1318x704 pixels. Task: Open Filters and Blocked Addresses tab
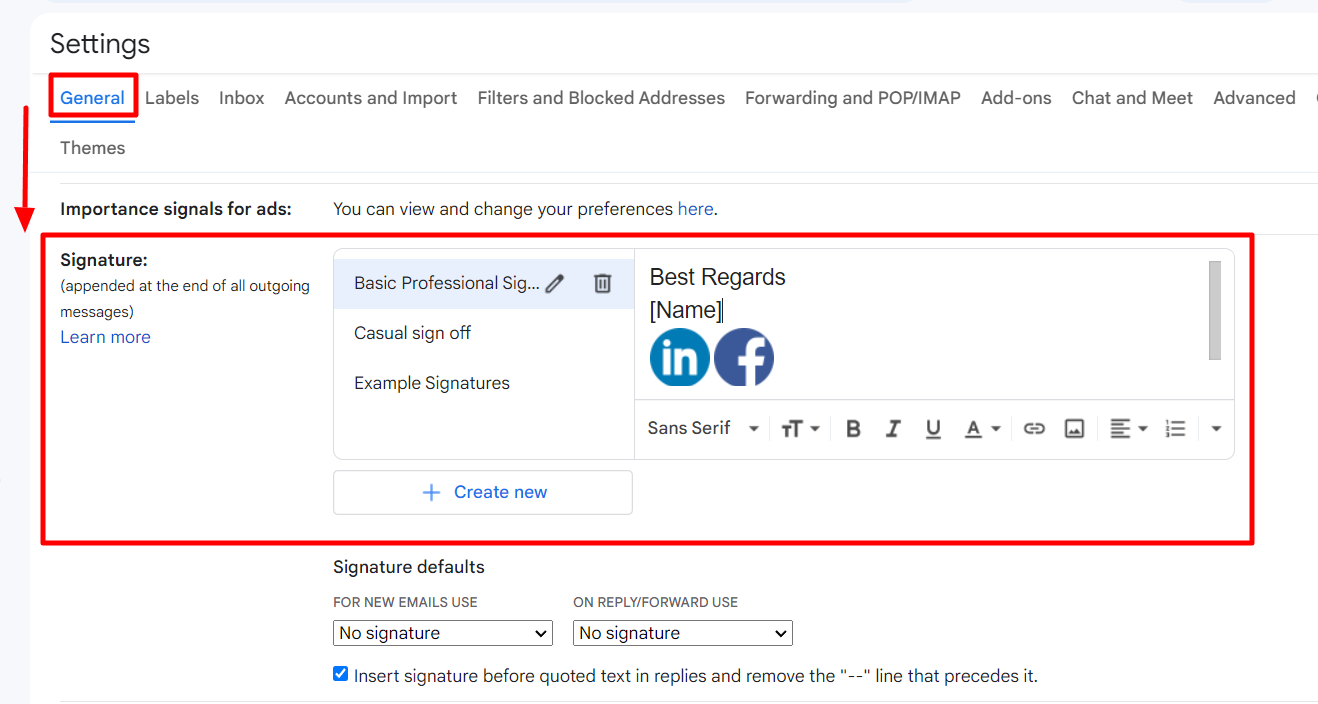601,98
